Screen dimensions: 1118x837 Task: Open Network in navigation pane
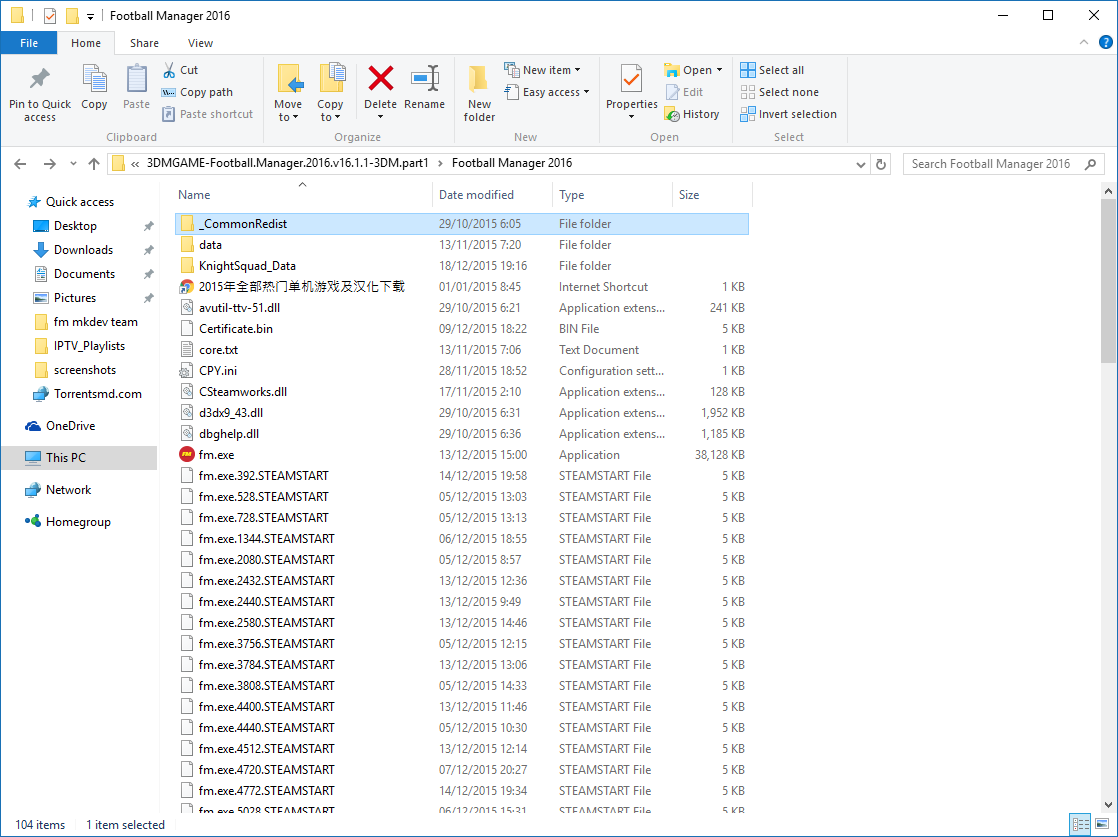(x=68, y=490)
